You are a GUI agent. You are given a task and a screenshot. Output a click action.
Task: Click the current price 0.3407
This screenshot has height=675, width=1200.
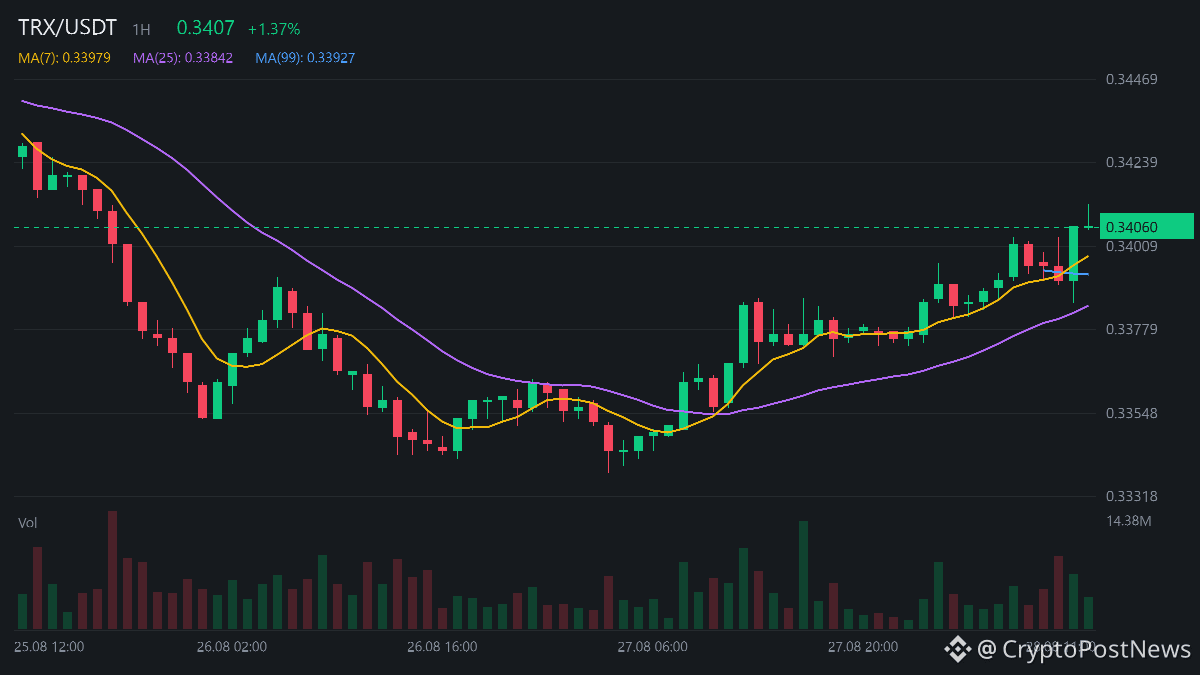coord(205,29)
